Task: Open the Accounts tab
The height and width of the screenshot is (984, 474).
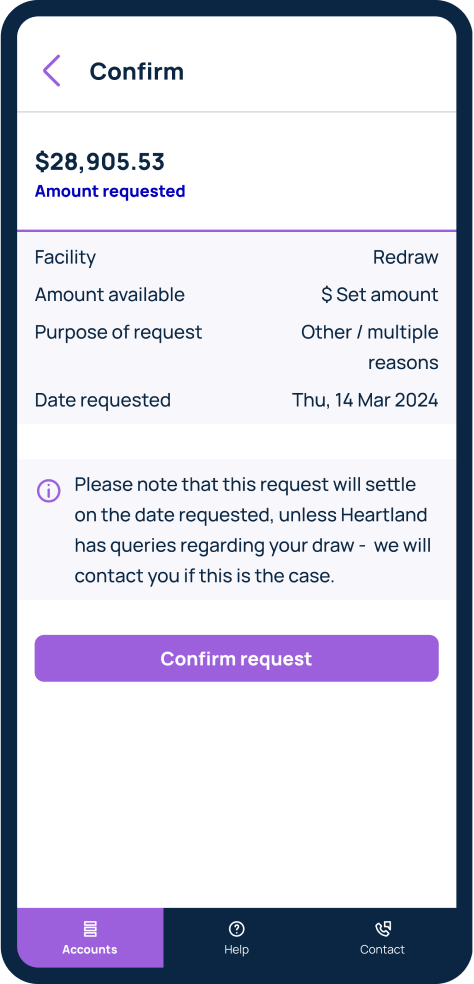Action: coord(90,938)
